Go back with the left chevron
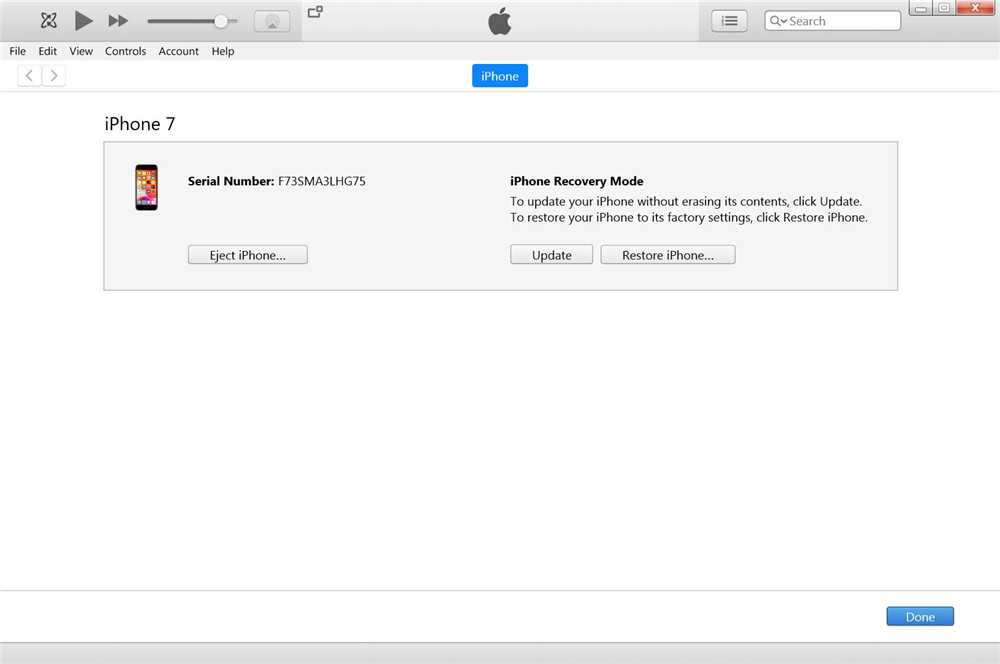Viewport: 1000px width, 664px height. tap(30, 76)
